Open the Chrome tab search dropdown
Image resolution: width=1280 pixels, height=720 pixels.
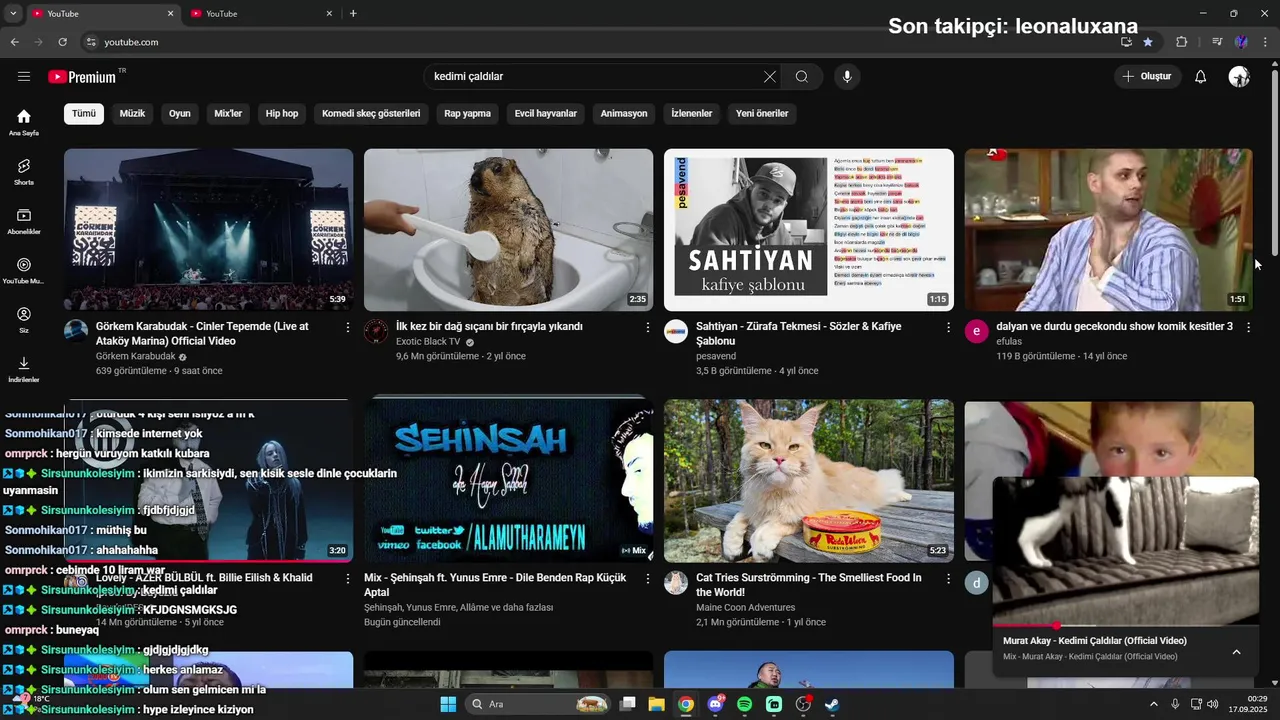(13, 13)
